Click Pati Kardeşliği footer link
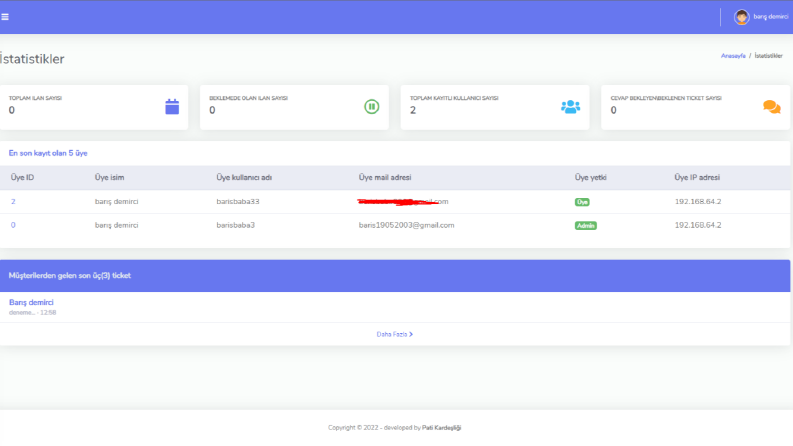Image resolution: width=793 pixels, height=446 pixels. click(x=442, y=428)
